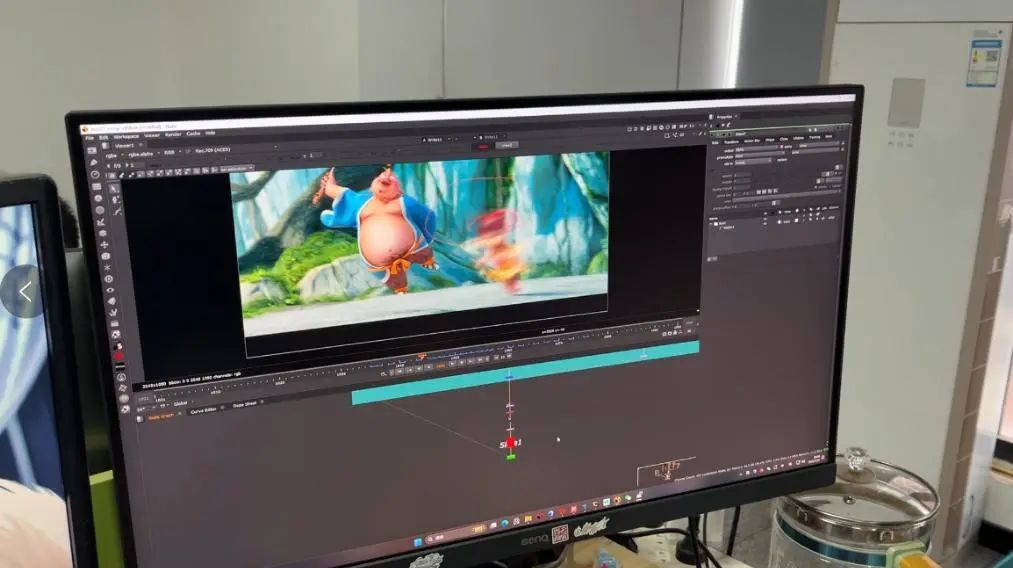1013x568 pixels.
Task: Click the orange playhead on the timeline
Action: 421,355
